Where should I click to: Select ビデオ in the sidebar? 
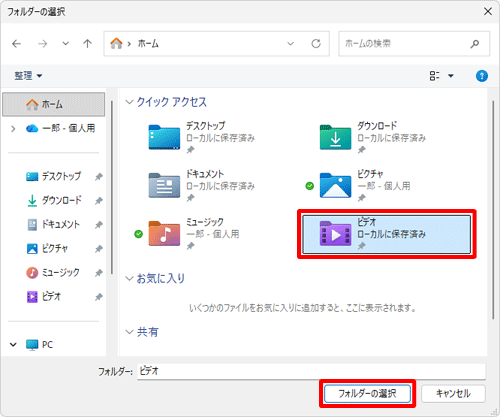point(44,297)
